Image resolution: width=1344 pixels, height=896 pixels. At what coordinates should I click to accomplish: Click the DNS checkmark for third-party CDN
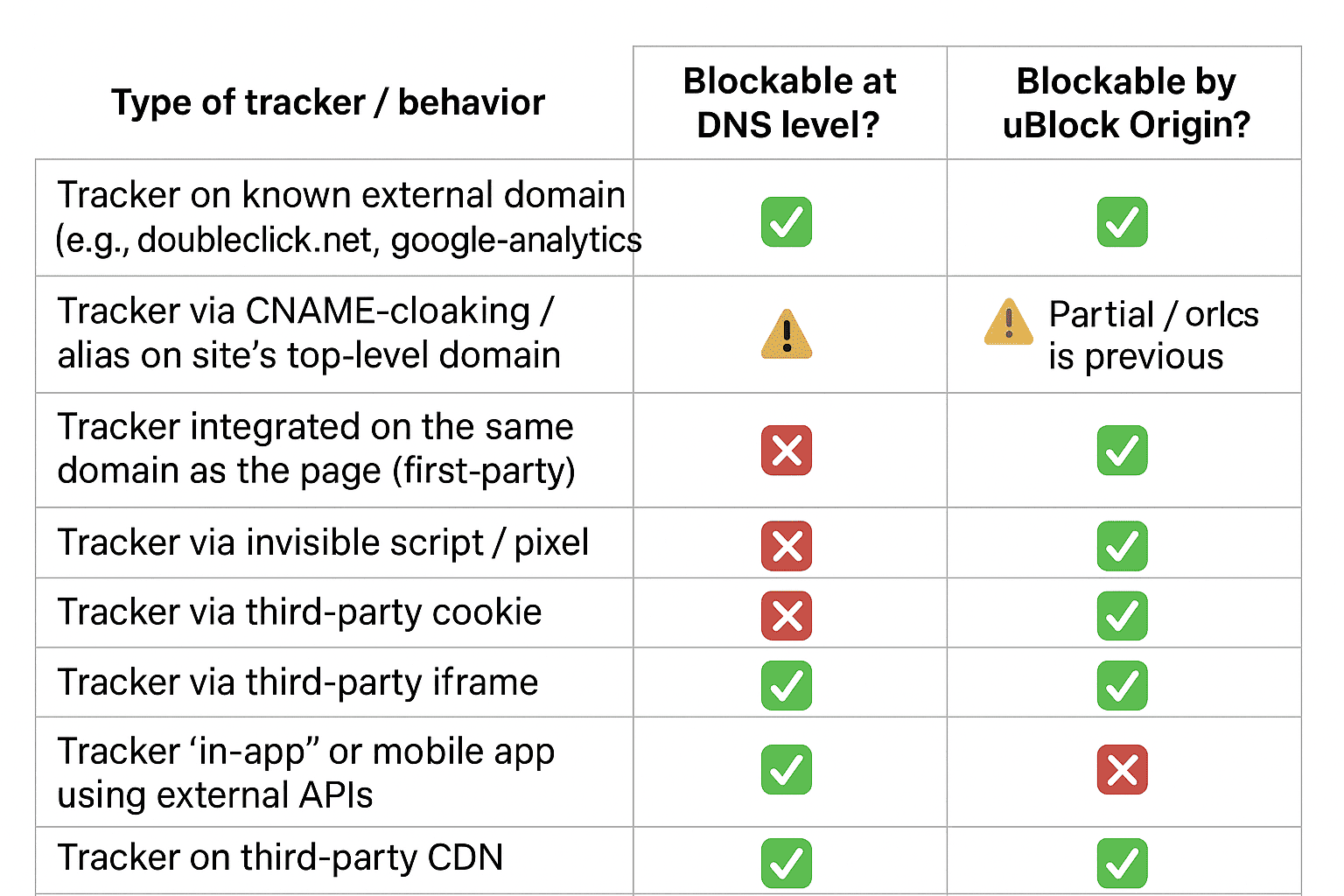point(787,863)
